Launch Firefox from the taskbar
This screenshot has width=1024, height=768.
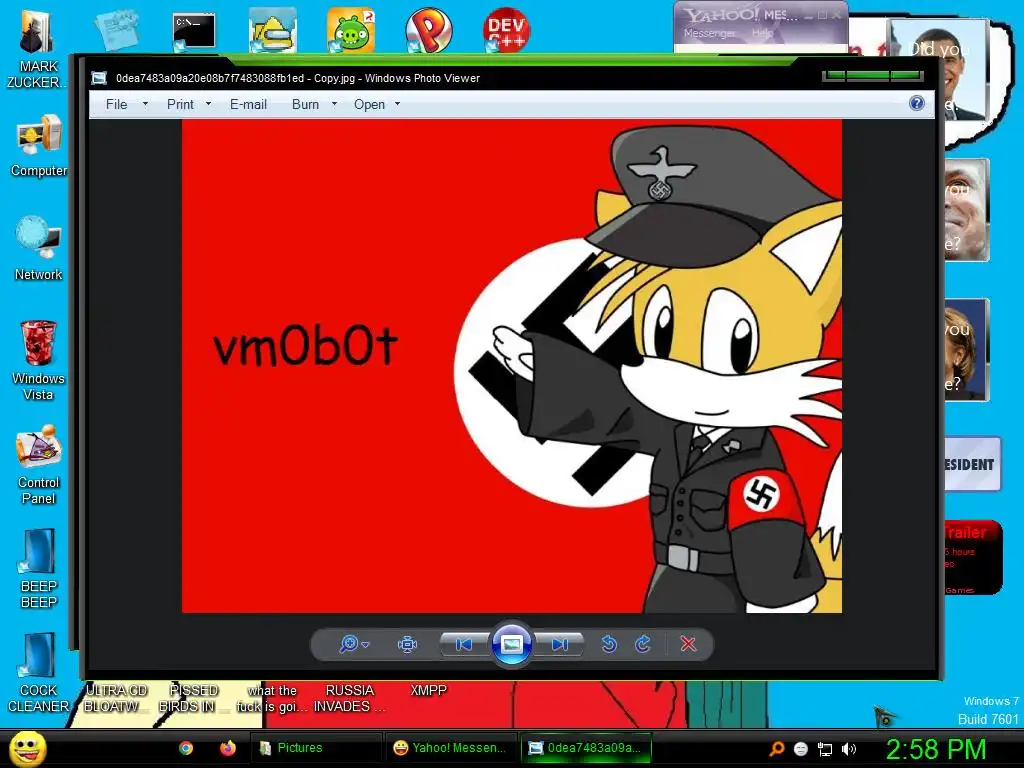click(227, 748)
